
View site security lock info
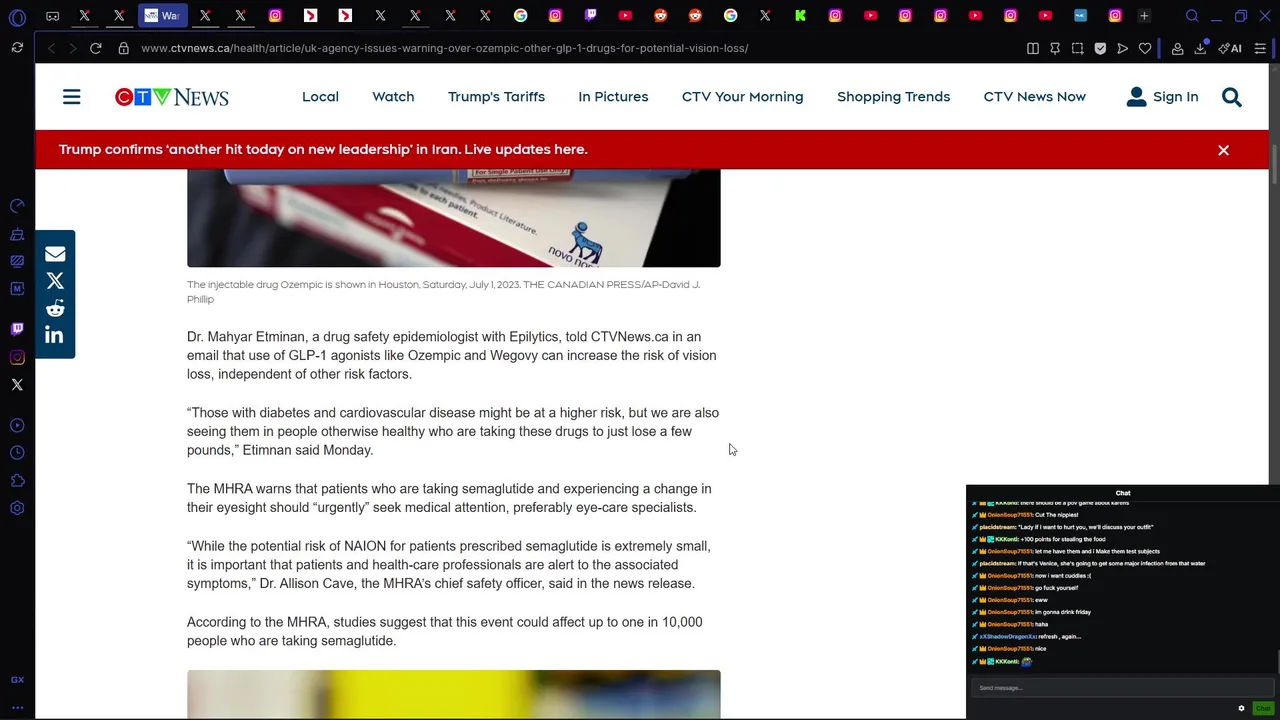point(123,48)
